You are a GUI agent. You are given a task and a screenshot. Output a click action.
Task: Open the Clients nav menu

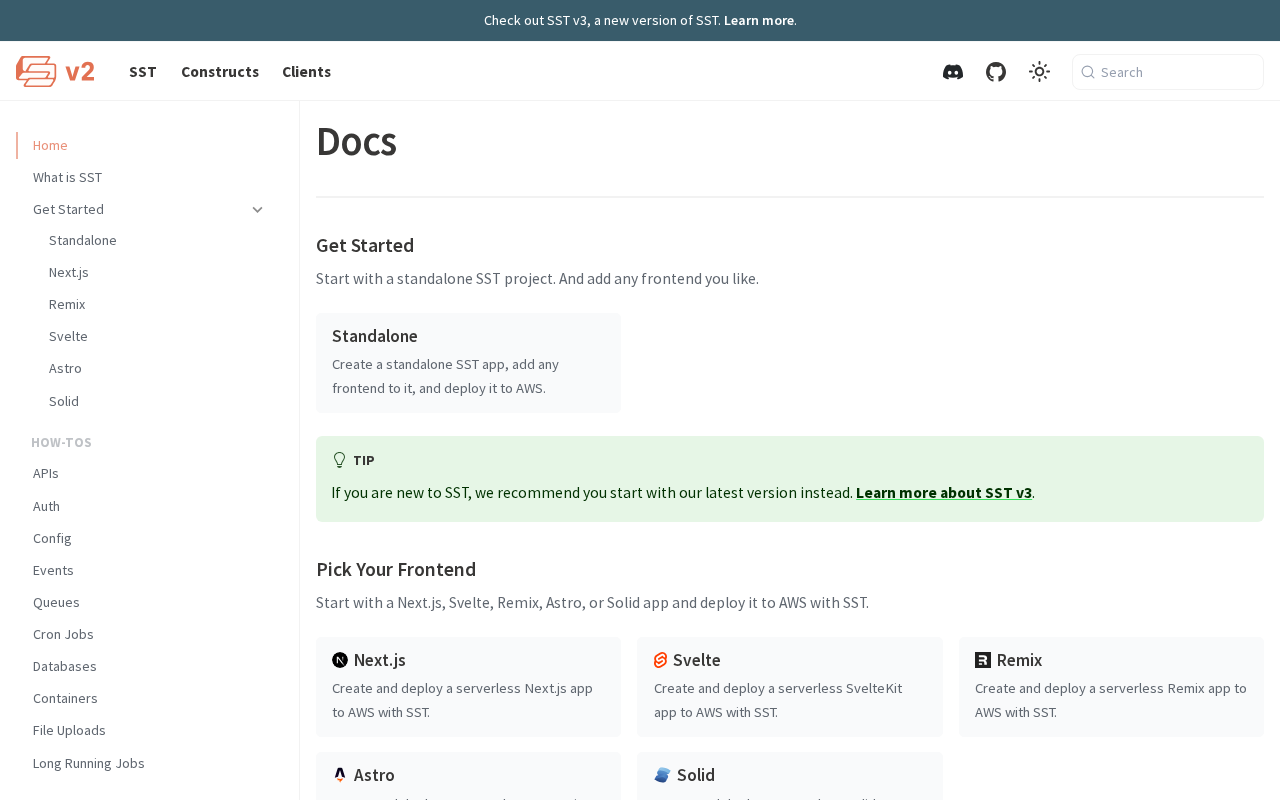pos(306,72)
